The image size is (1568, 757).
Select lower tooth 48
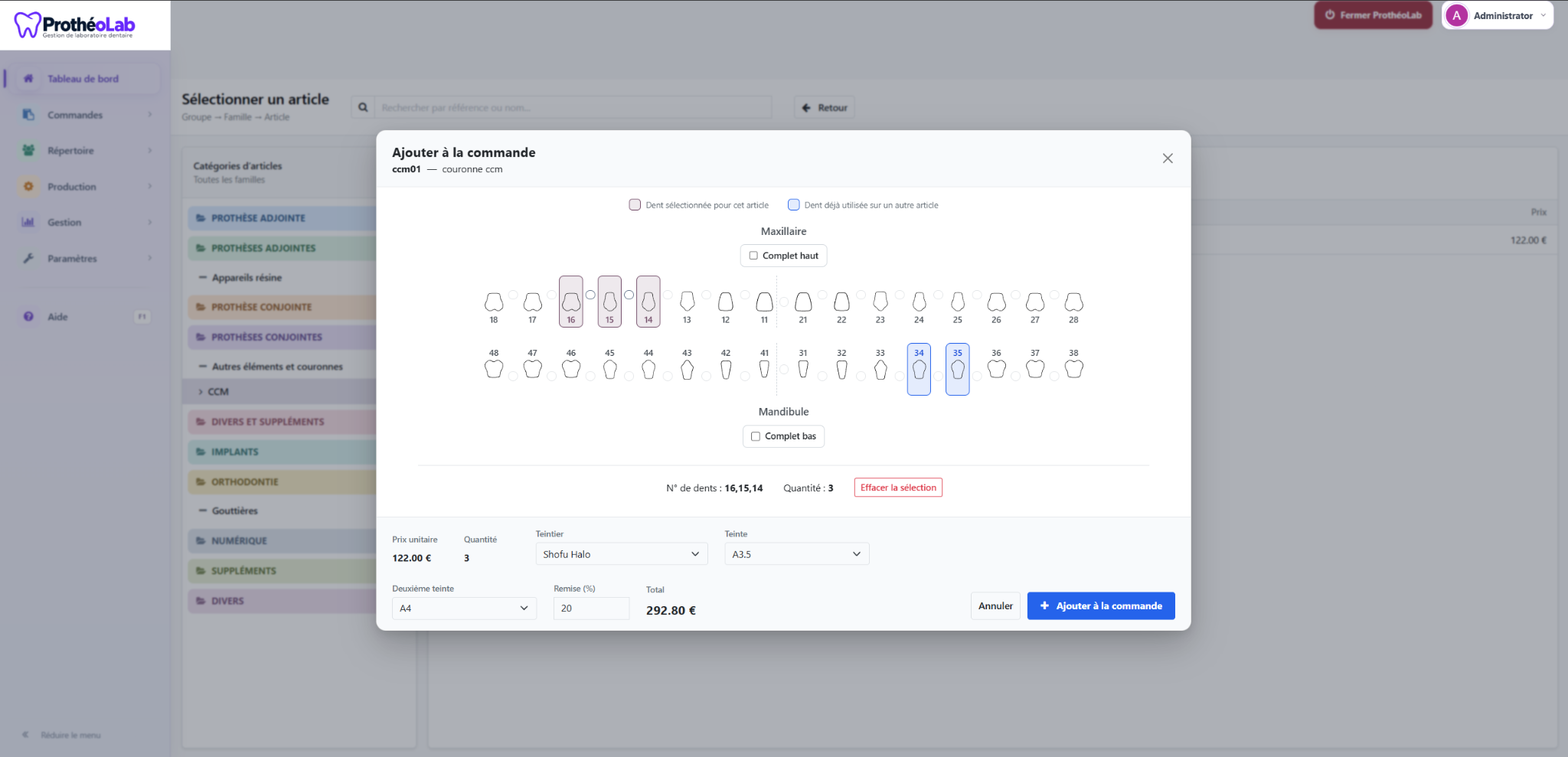(494, 369)
